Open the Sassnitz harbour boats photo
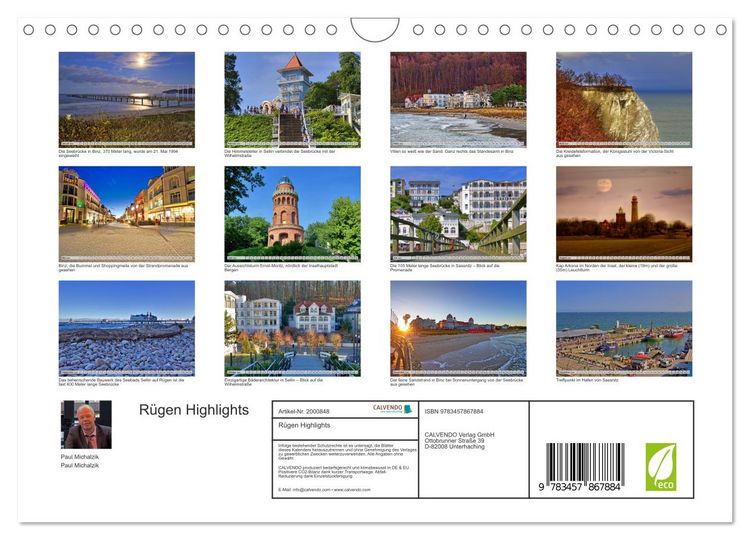The image size is (750, 540). tap(624, 328)
